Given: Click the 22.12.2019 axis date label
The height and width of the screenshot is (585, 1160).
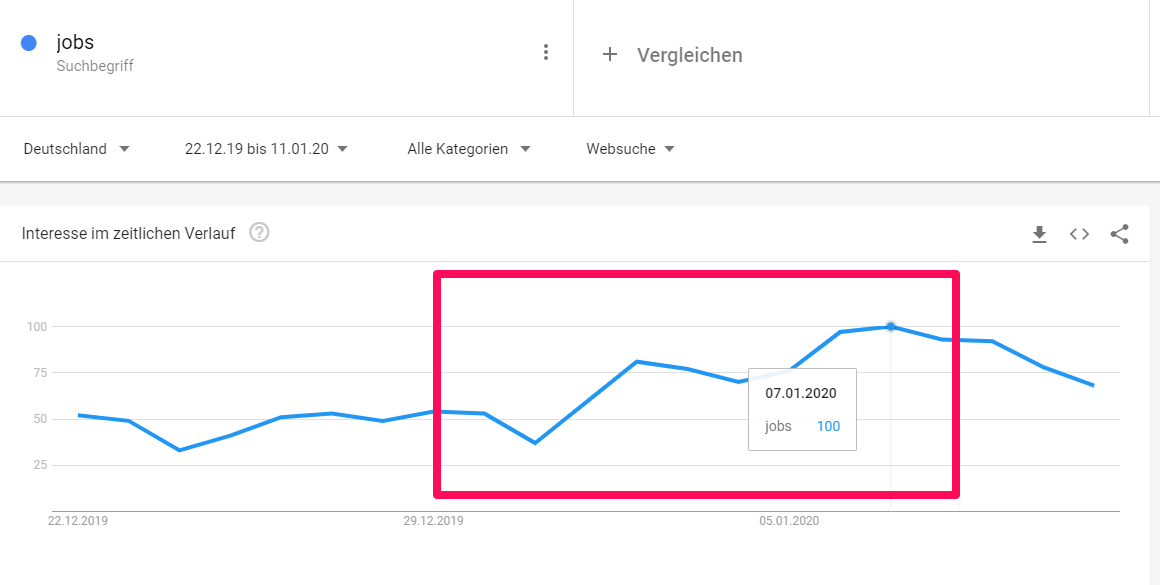Looking at the screenshot, I should pyautogui.click(x=79, y=521).
